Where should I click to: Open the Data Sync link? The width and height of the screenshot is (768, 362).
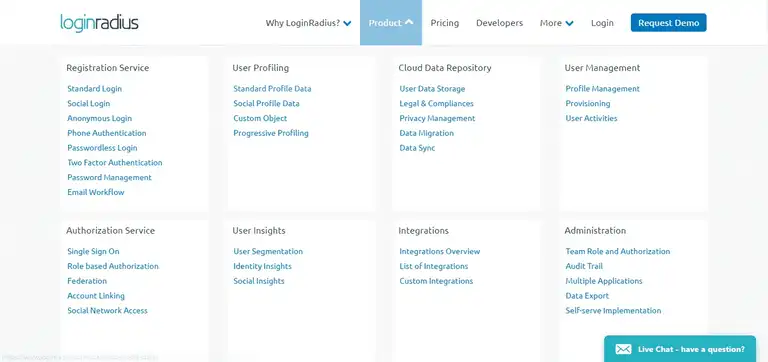point(417,147)
